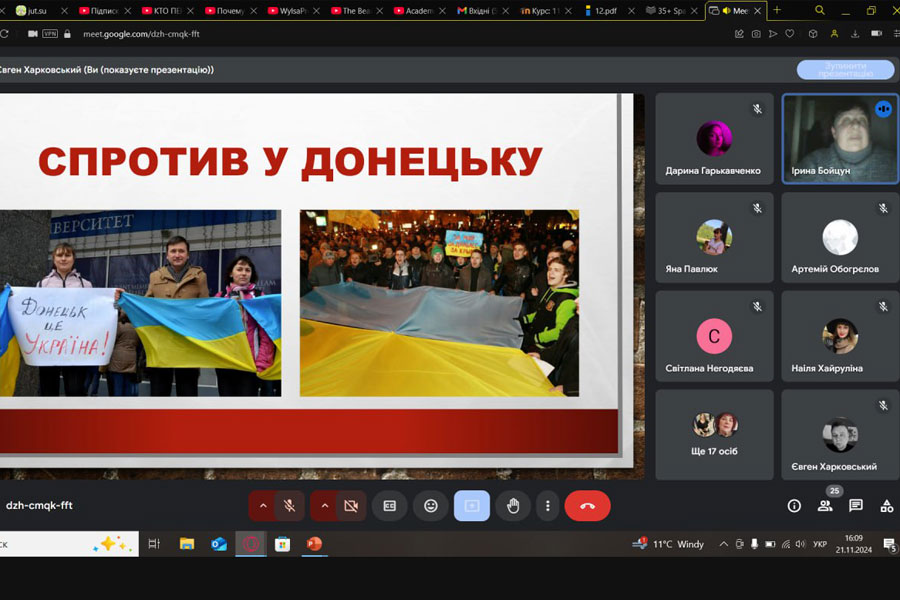Open the emoji reactions picker
Image resolution: width=900 pixels, height=600 pixels.
coord(431,506)
